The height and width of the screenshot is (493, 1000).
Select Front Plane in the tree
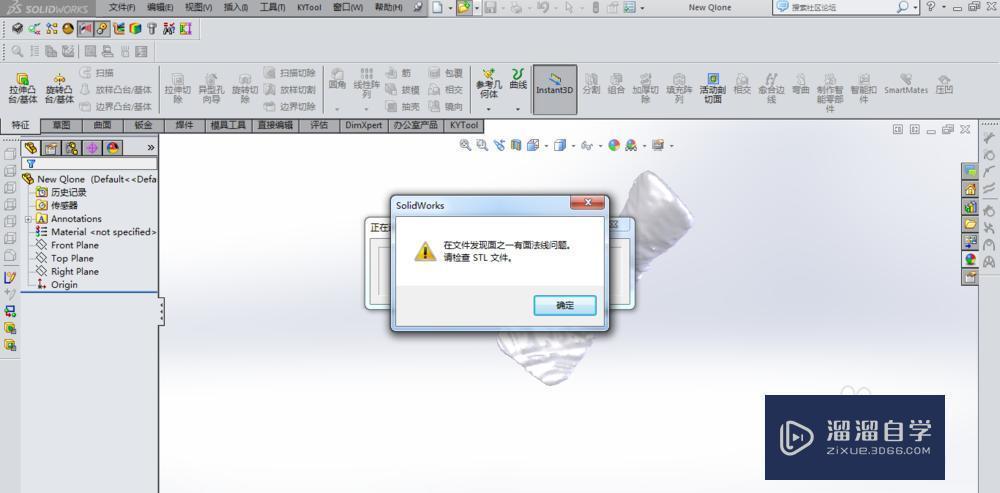pos(67,245)
